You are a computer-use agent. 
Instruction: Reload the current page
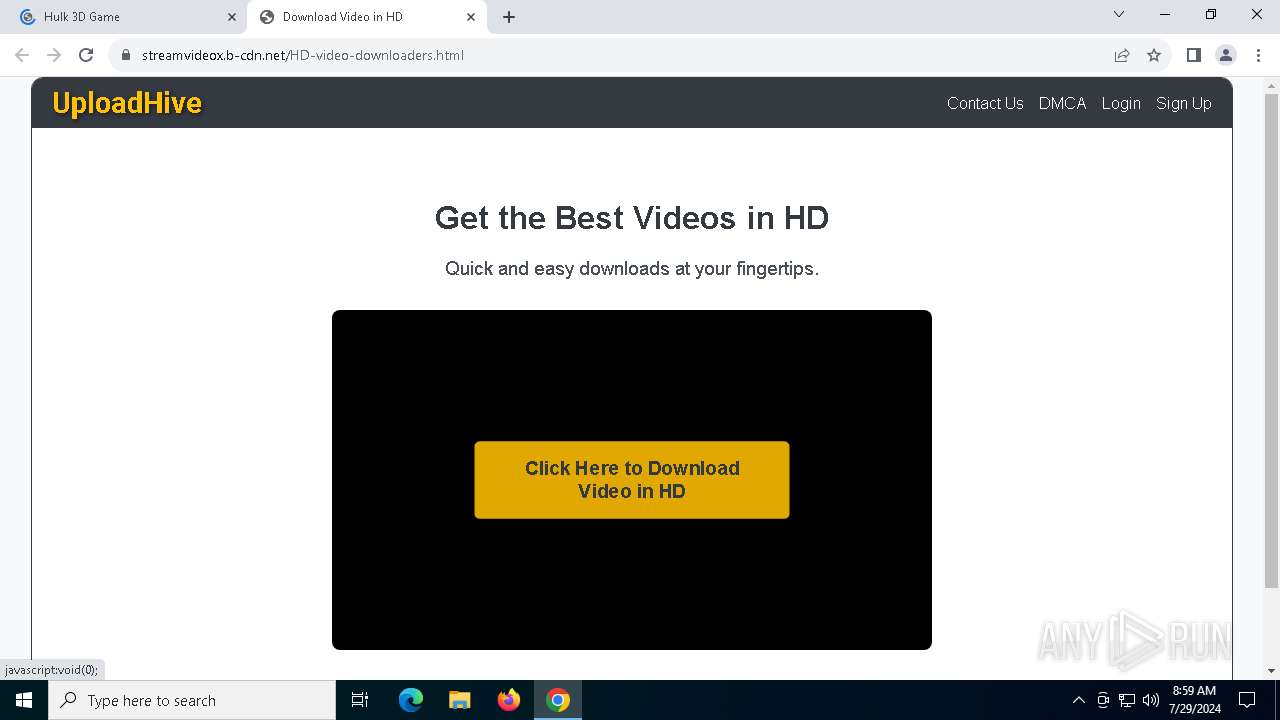click(x=86, y=55)
